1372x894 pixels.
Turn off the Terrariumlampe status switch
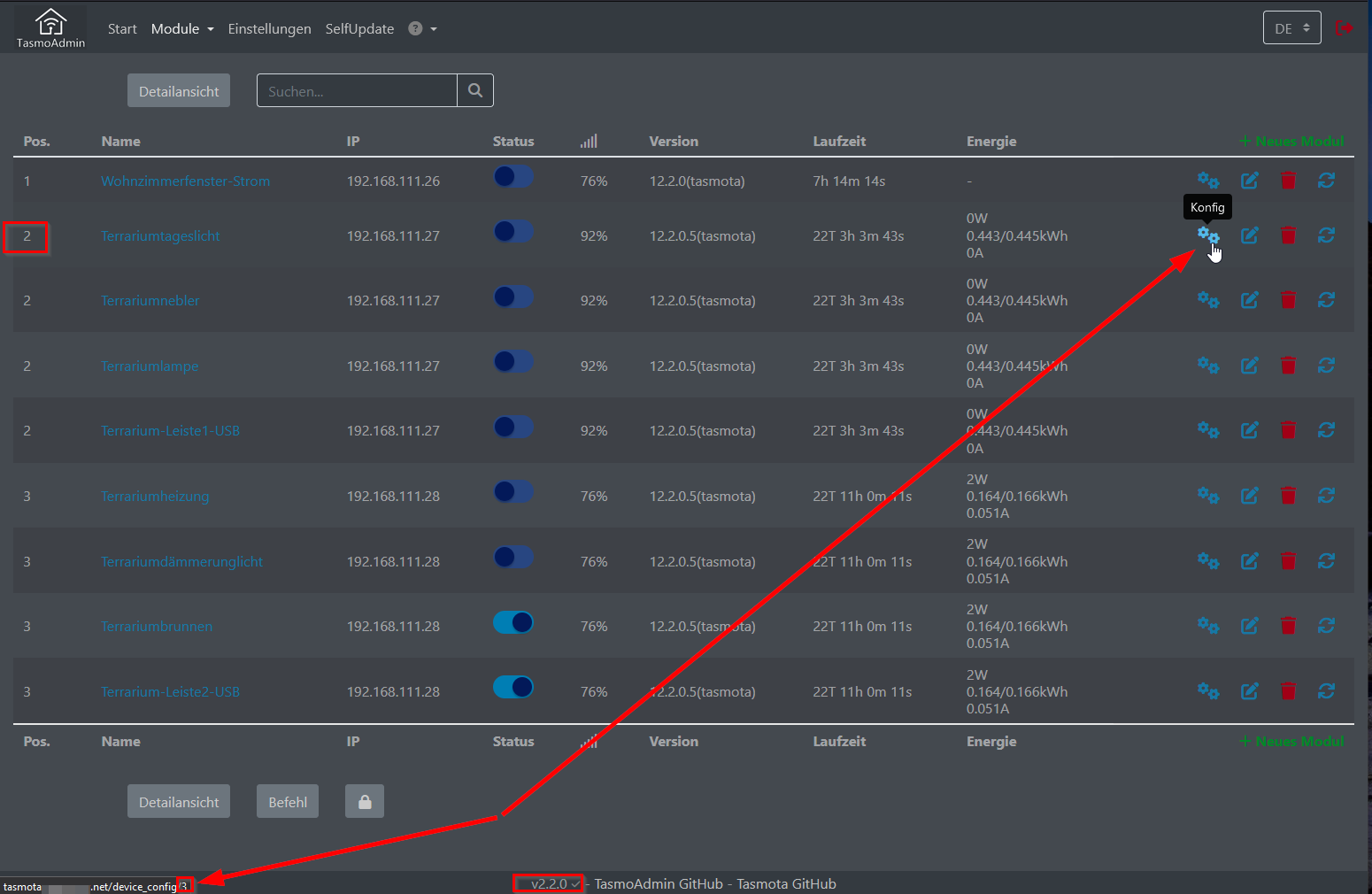tap(513, 361)
